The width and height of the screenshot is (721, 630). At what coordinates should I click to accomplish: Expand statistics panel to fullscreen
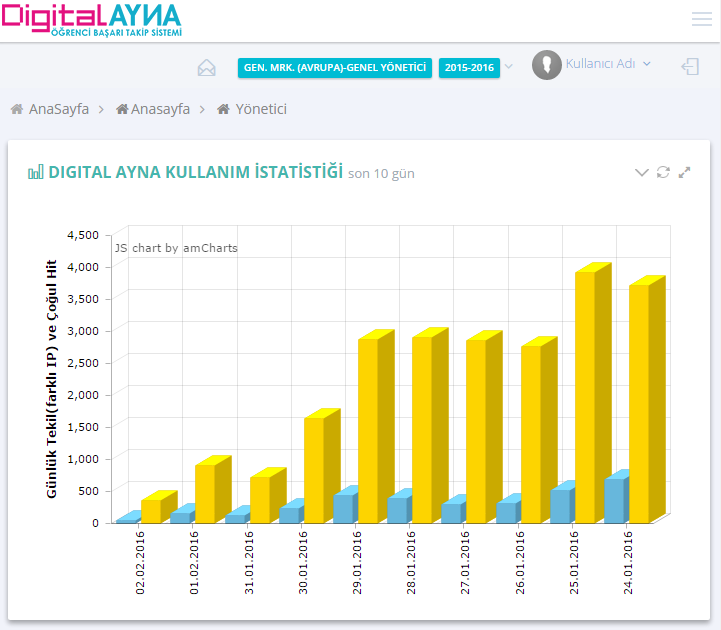pyautogui.click(x=685, y=172)
